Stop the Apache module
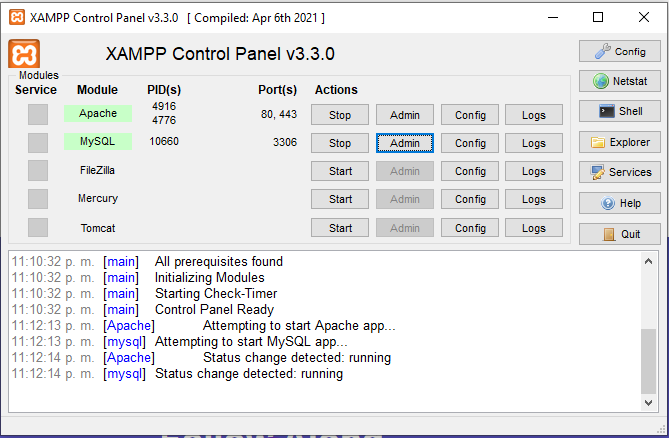Image resolution: width=669 pixels, height=438 pixels. coord(340,115)
